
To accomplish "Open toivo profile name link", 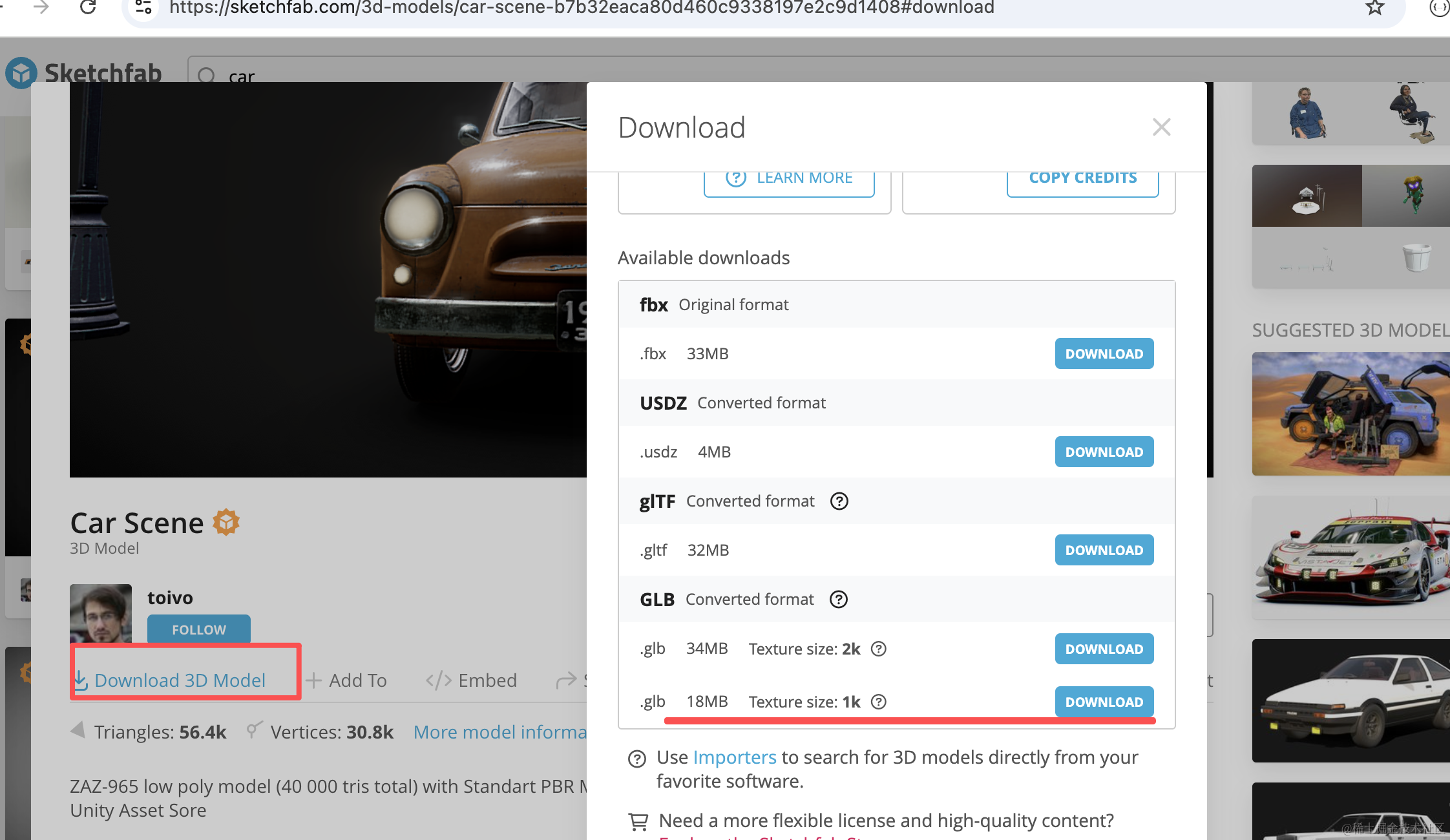I will click(170, 598).
